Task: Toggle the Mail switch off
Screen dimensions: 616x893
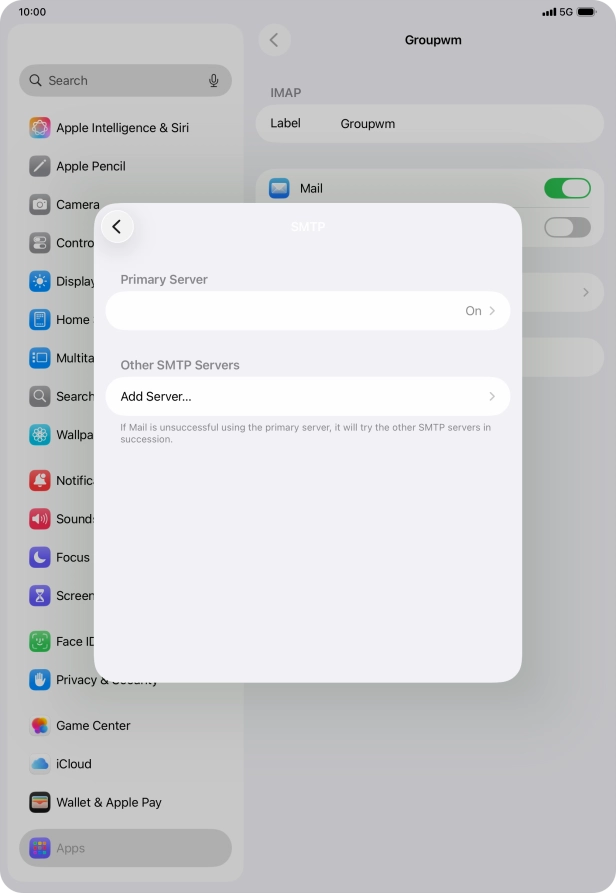Action: coord(566,188)
